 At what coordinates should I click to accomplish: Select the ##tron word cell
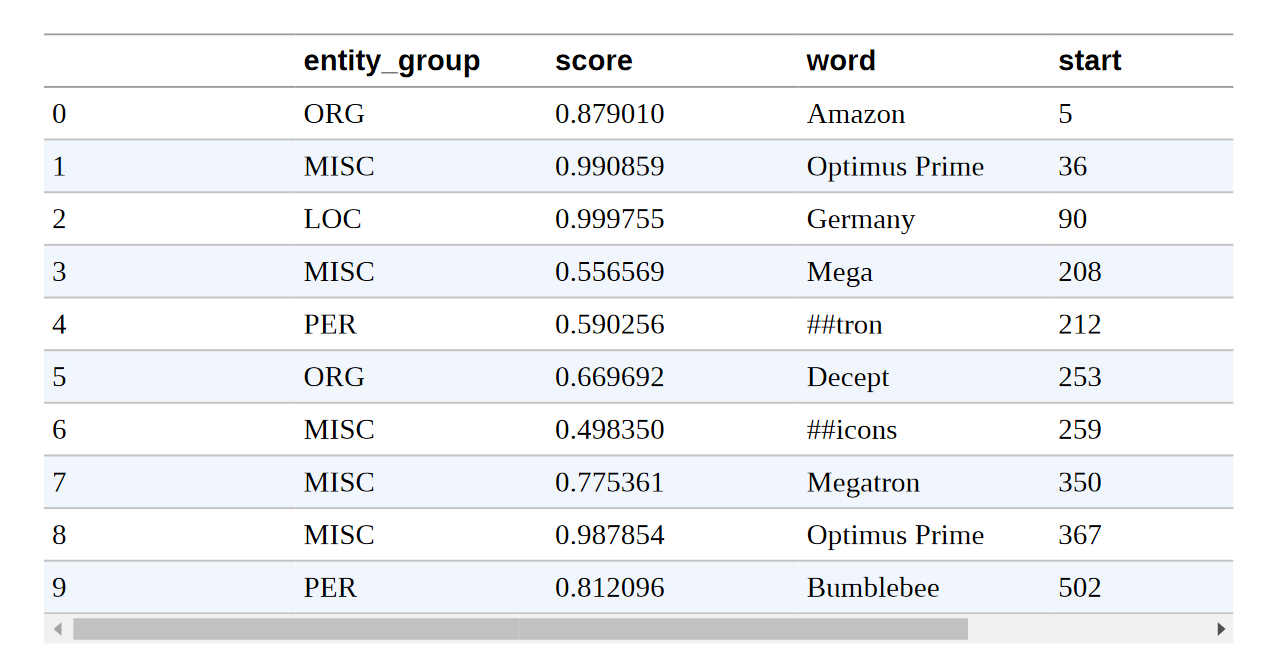tap(845, 325)
